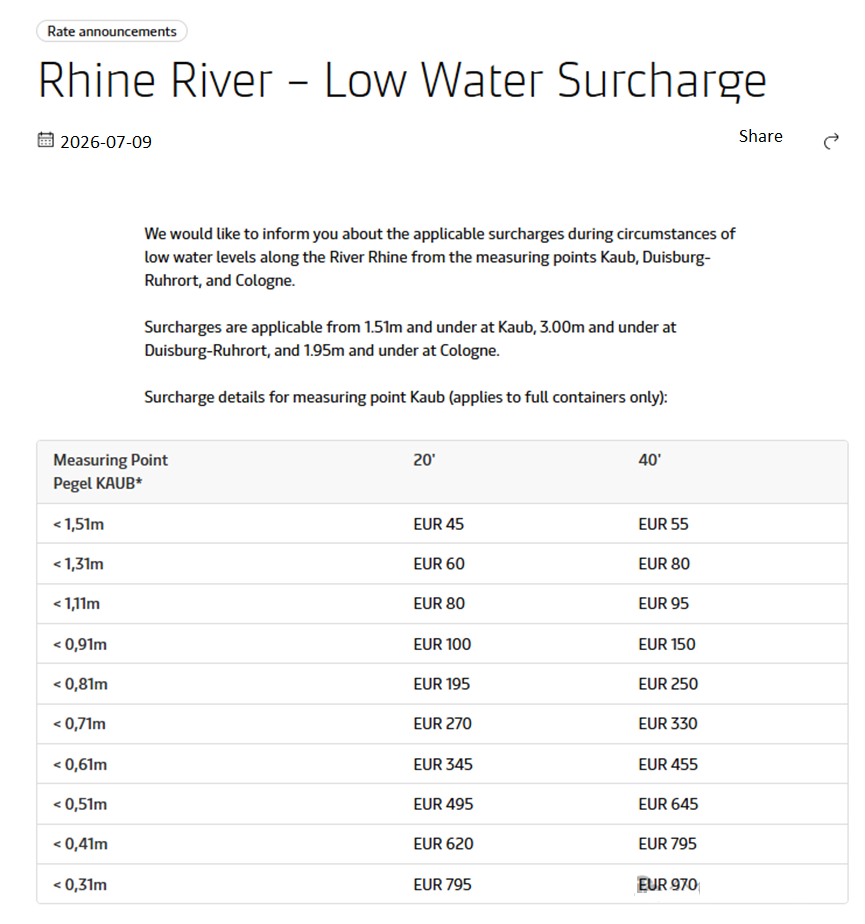Click the EUR 645 cell
Viewport: 865px width, 924px height.
[668, 804]
